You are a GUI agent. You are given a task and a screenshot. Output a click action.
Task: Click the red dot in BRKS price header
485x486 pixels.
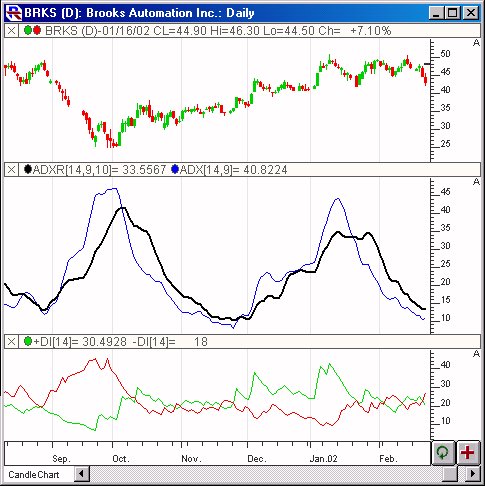[x=37, y=31]
